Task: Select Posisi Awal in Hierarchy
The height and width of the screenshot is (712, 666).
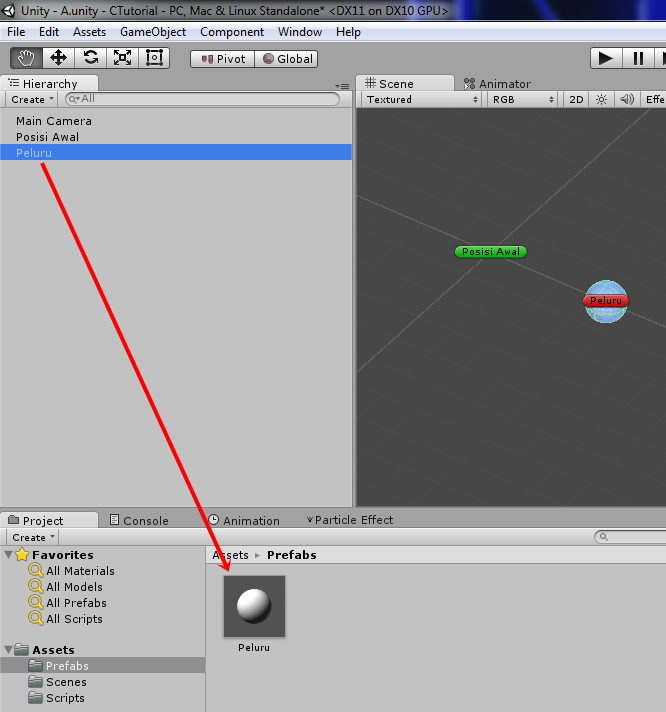Action: 176,137
